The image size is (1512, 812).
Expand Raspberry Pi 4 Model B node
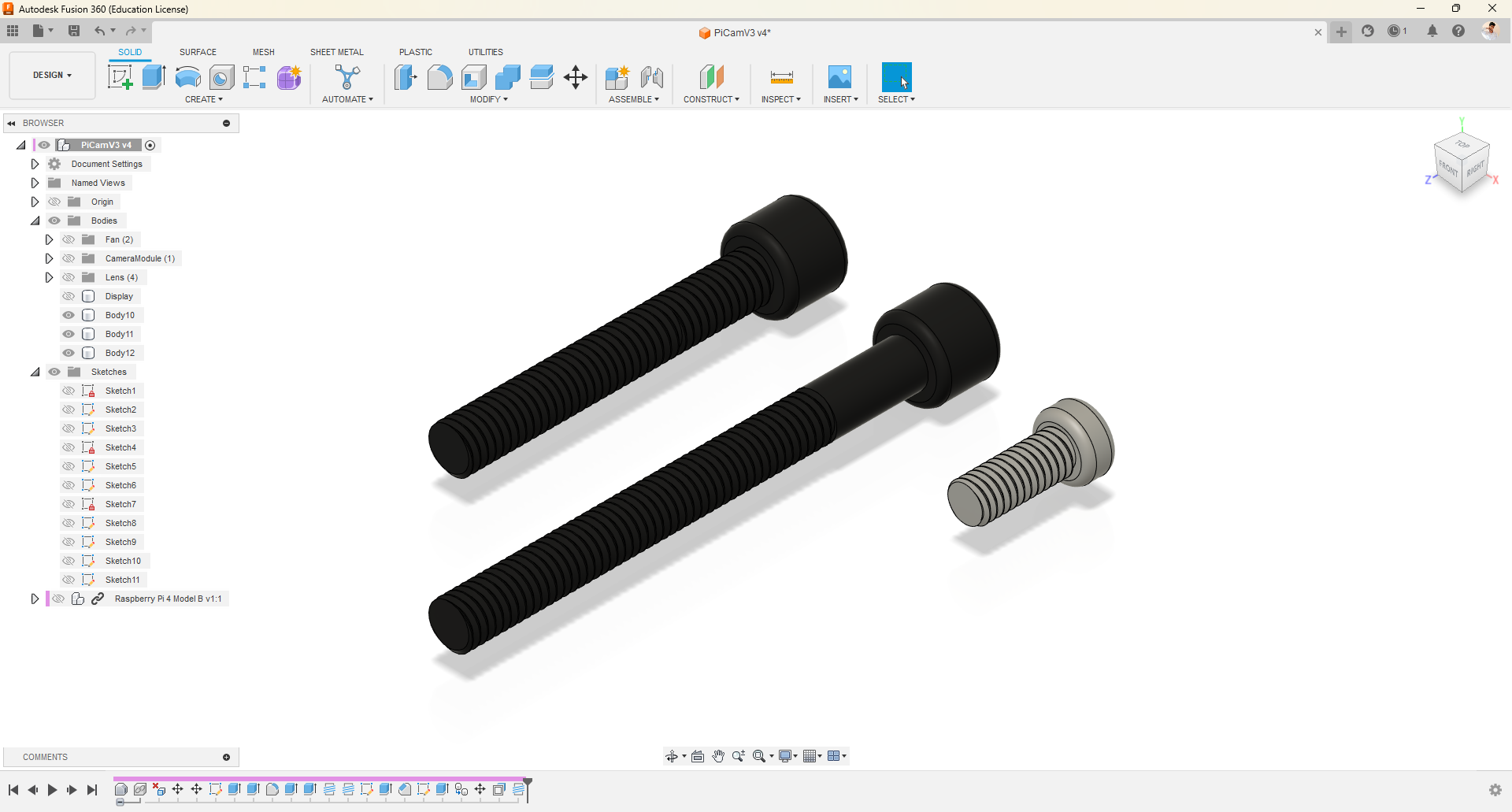click(35, 599)
